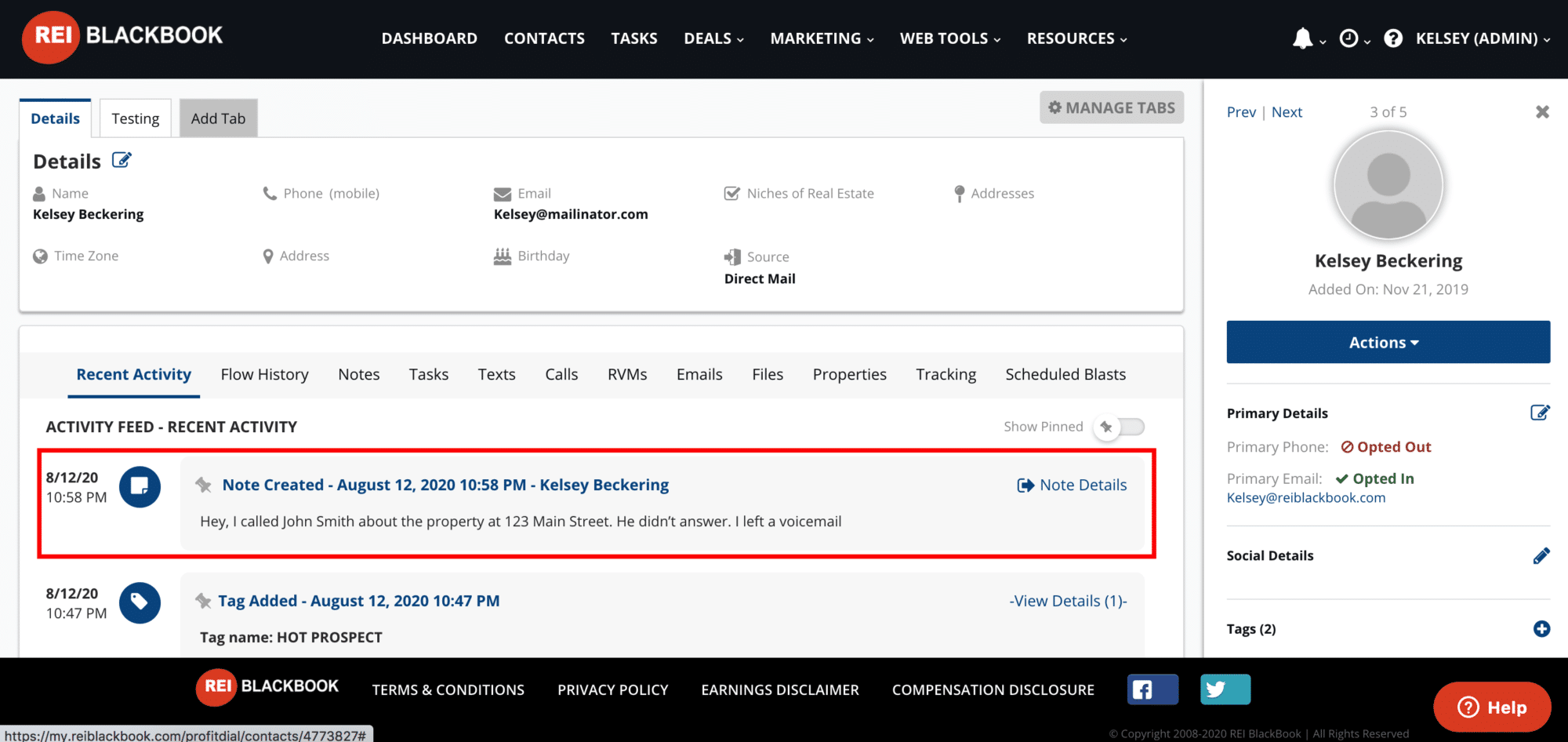Click the Manage Tabs button

click(x=1112, y=107)
